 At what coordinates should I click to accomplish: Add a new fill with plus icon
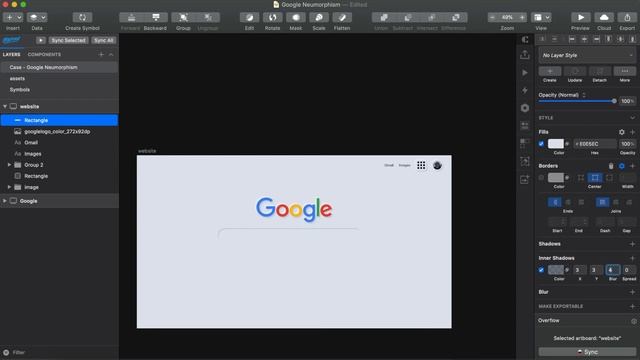[632, 132]
